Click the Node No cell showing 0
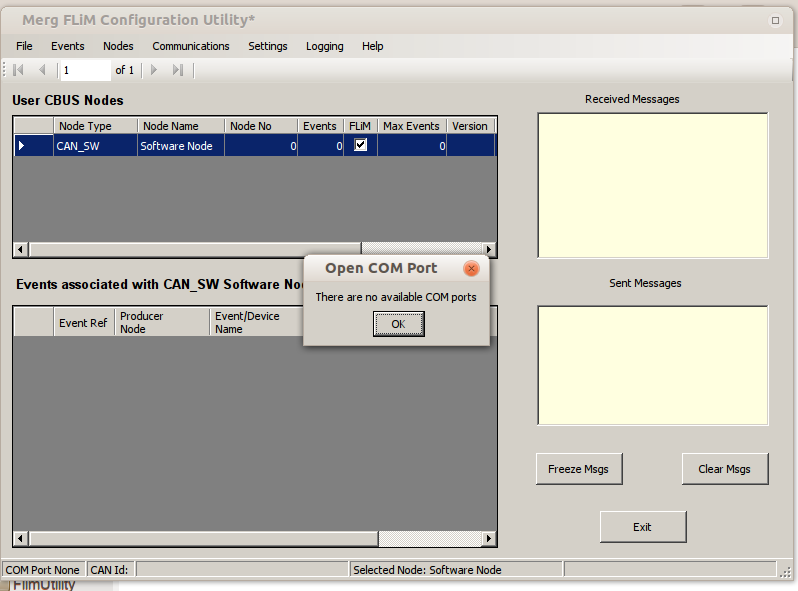The width and height of the screenshot is (798, 591). [261, 146]
